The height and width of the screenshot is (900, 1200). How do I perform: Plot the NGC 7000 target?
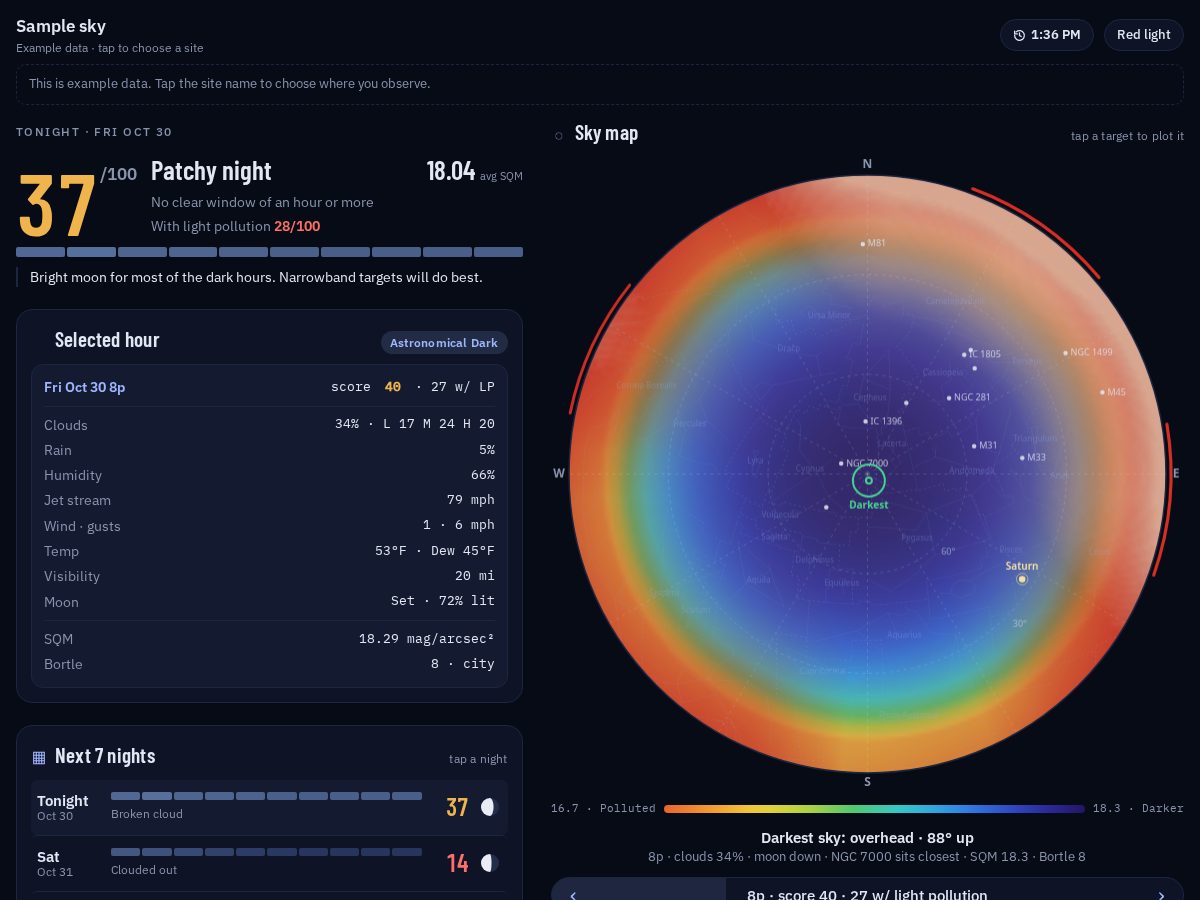(841, 463)
